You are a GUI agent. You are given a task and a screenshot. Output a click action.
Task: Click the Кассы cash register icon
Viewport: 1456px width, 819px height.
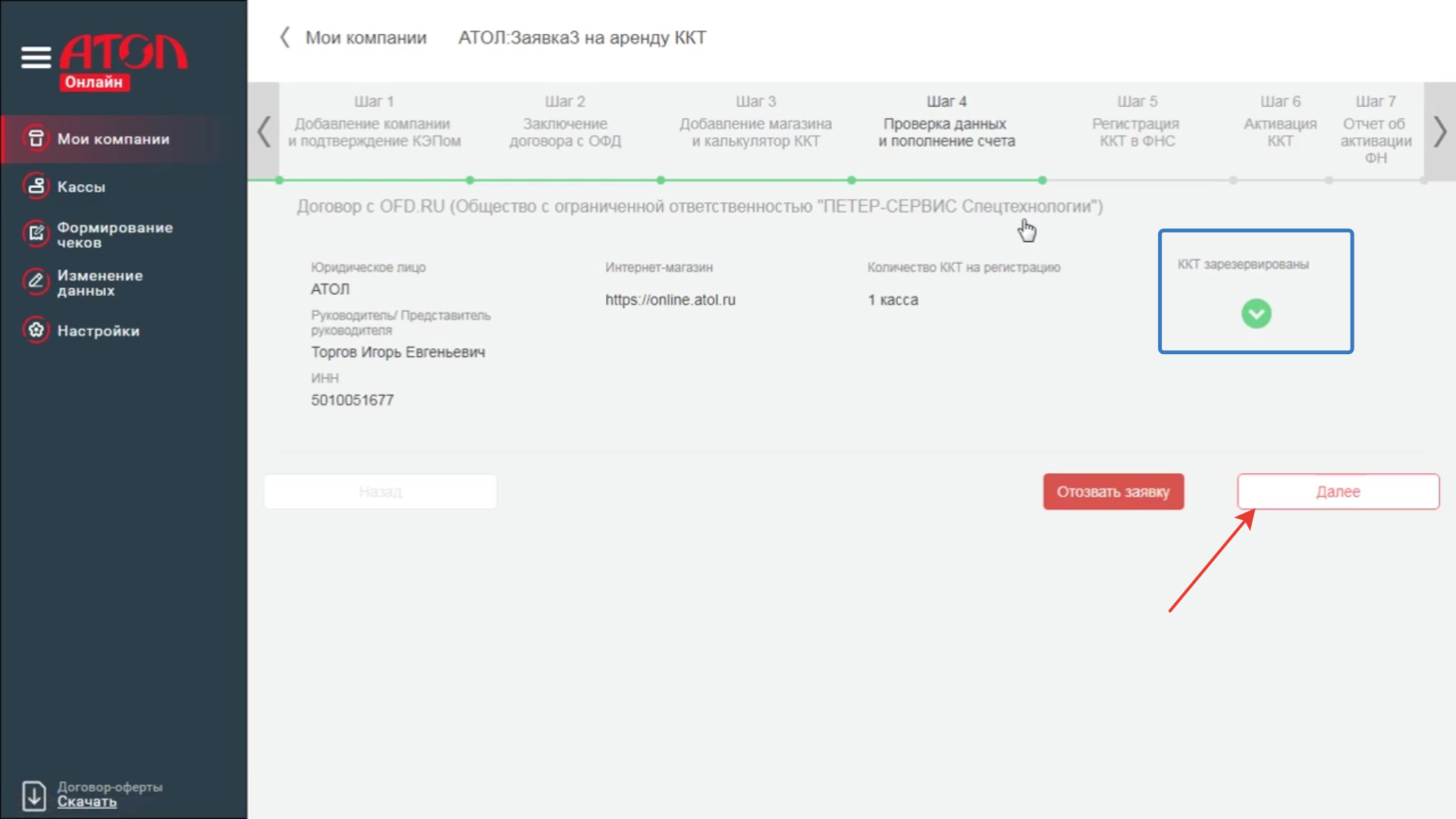point(36,187)
